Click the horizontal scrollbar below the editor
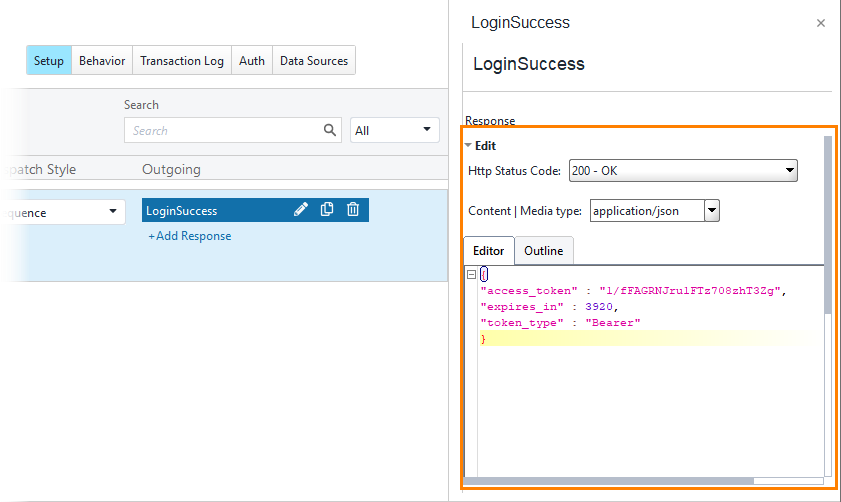 (608, 481)
